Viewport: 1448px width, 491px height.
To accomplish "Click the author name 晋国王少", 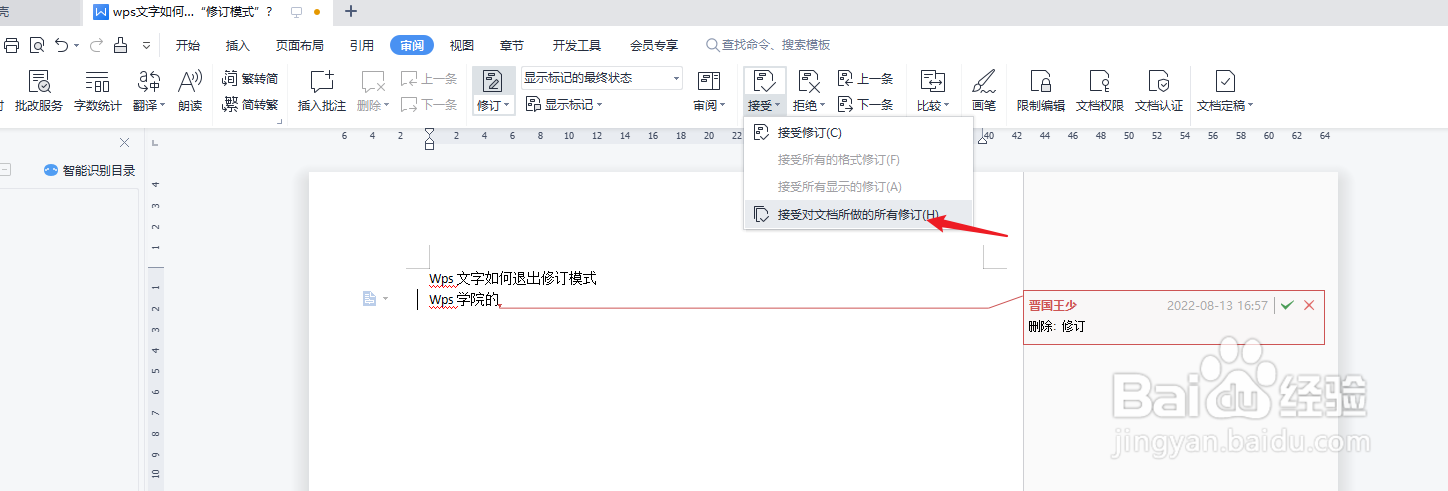I will [1053, 305].
